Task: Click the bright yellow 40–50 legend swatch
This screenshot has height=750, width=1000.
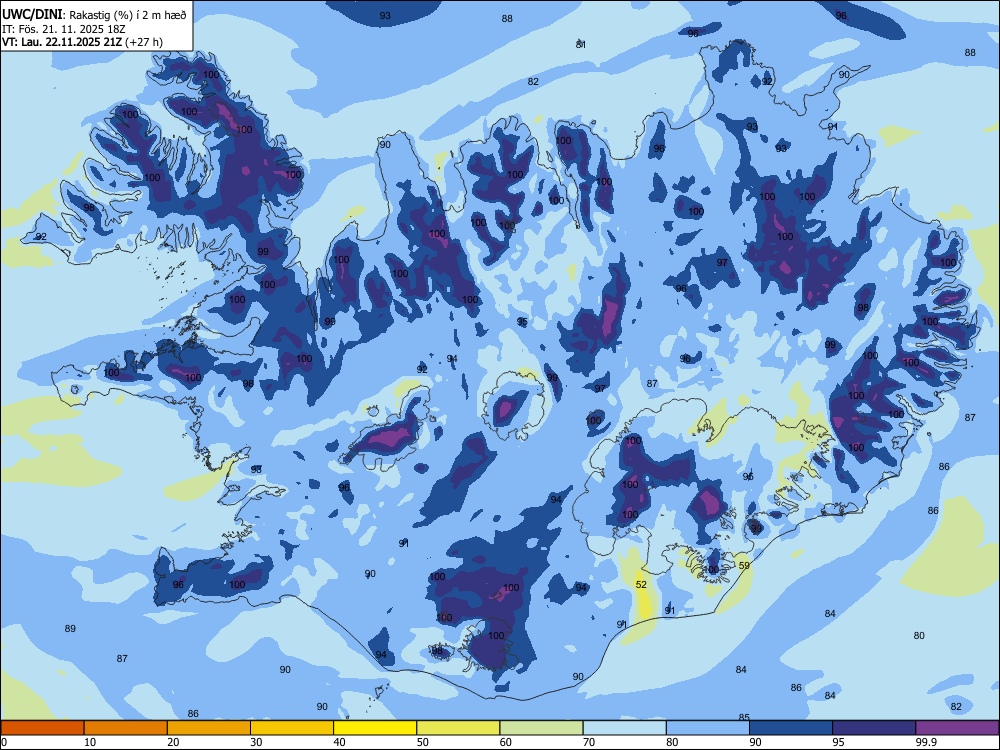Action: click(375, 728)
